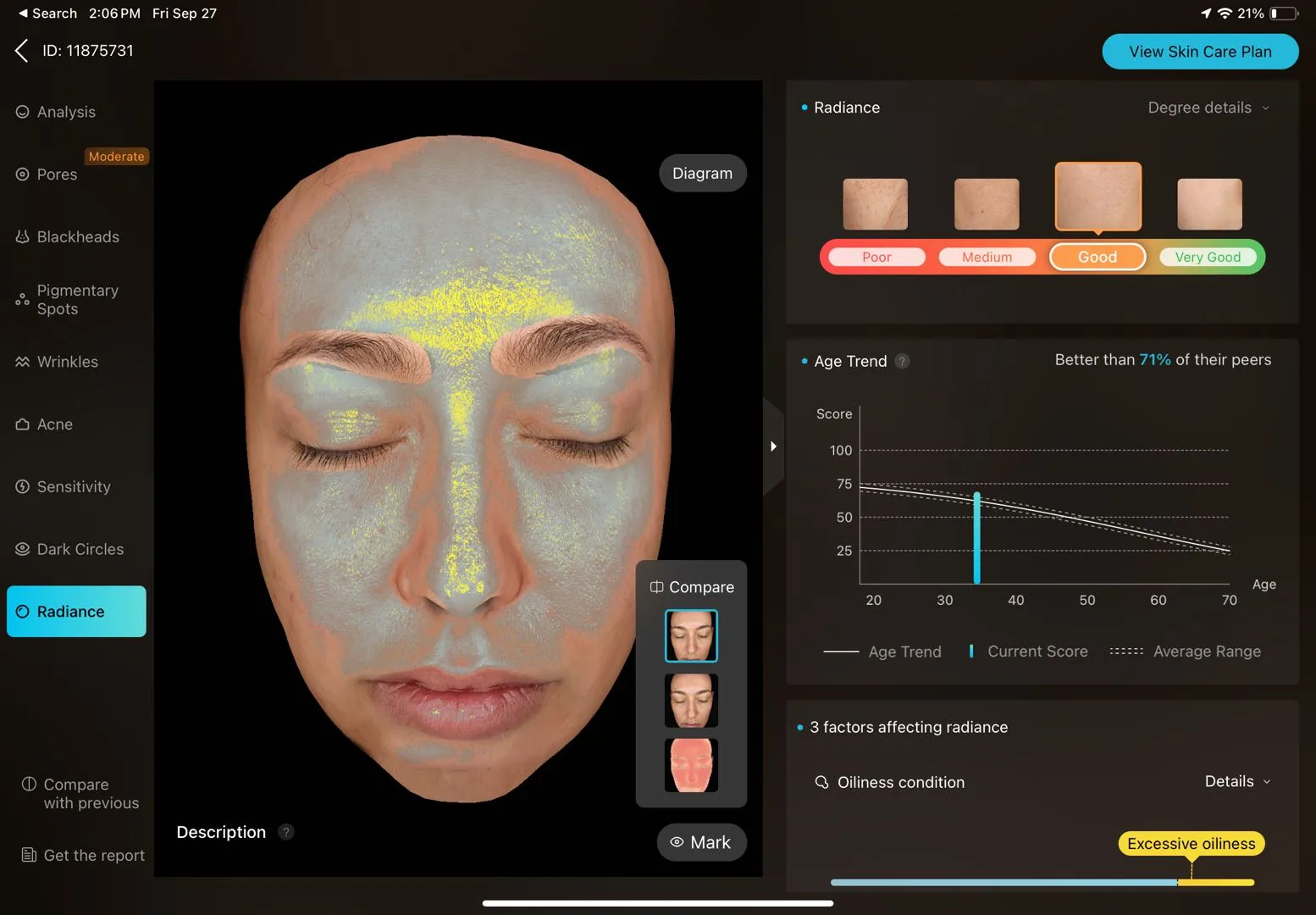Image resolution: width=1316 pixels, height=915 pixels.
Task: Click the 3 factors affecting radiance heading
Action: click(909, 727)
